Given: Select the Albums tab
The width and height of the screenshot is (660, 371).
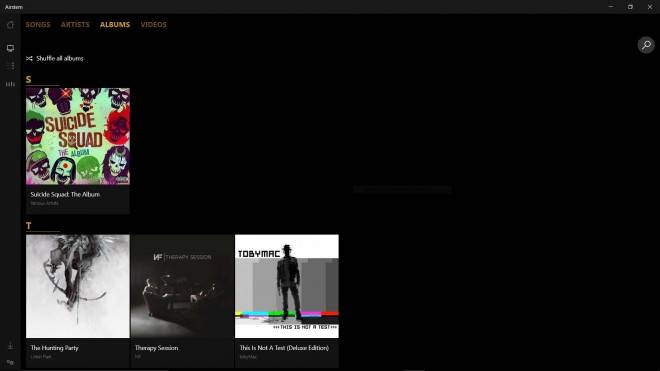Looking at the screenshot, I should [x=115, y=24].
